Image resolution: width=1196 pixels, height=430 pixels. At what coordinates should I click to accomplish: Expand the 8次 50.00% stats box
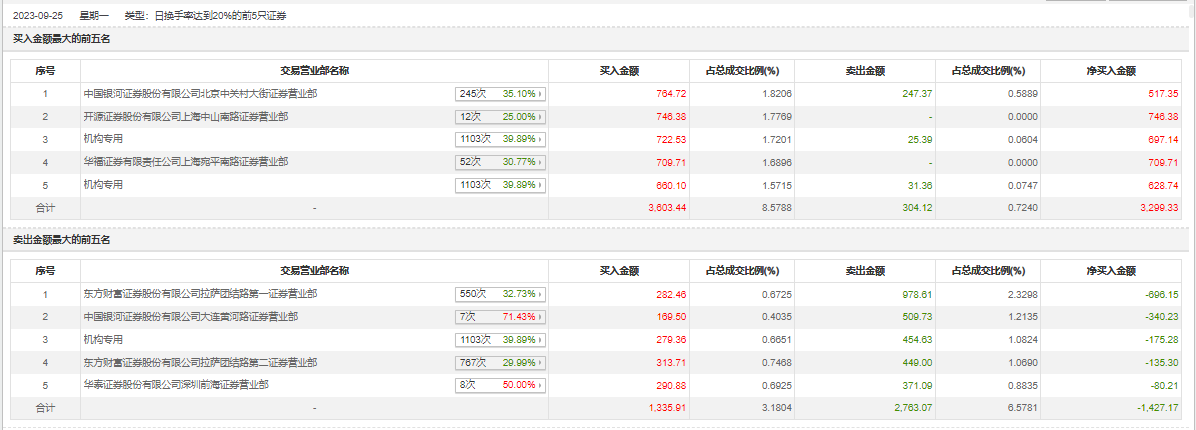pos(500,385)
